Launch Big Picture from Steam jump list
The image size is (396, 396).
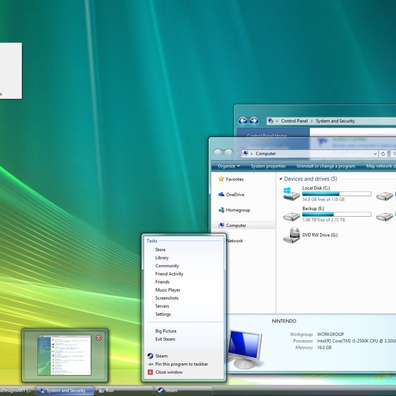(x=166, y=331)
